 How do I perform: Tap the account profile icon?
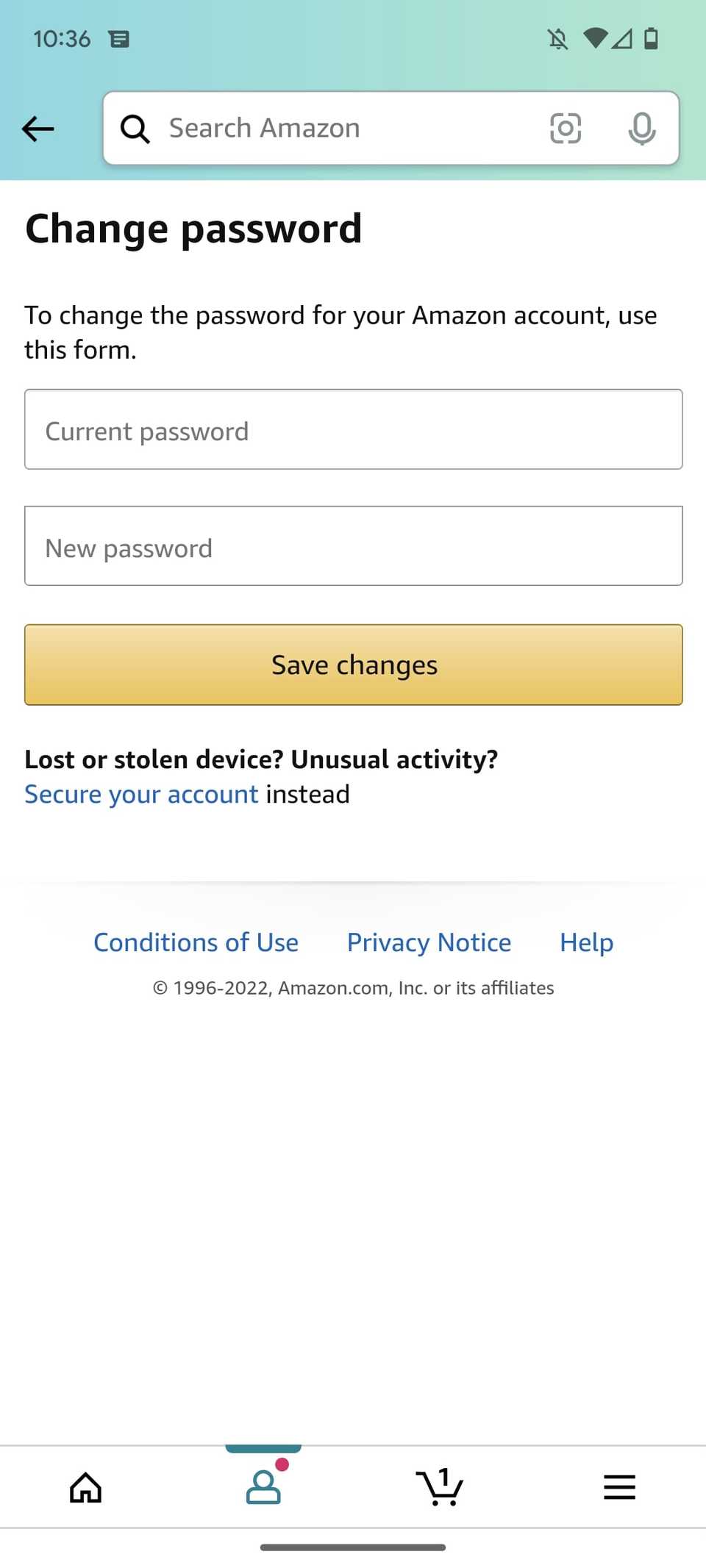[x=263, y=1486]
